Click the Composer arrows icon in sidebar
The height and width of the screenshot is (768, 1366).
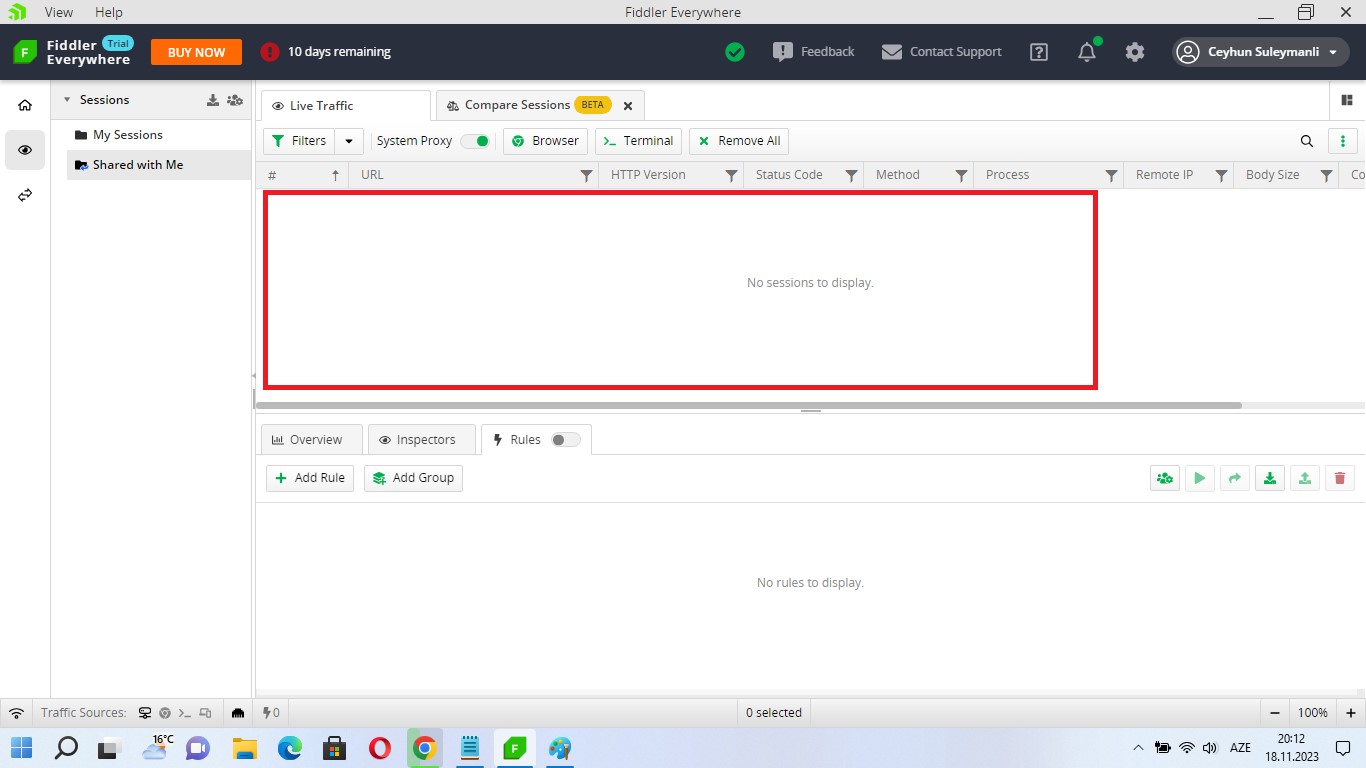pyautogui.click(x=25, y=195)
